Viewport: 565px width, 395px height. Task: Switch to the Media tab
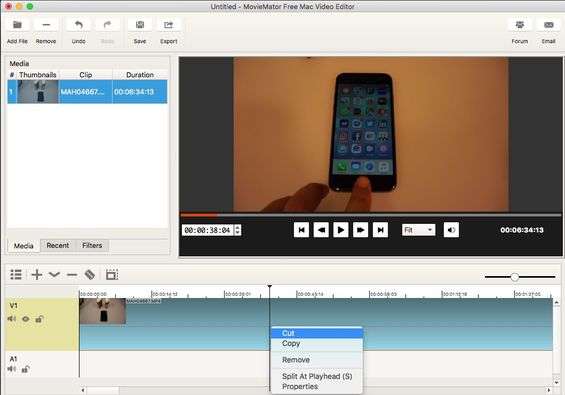coord(24,246)
